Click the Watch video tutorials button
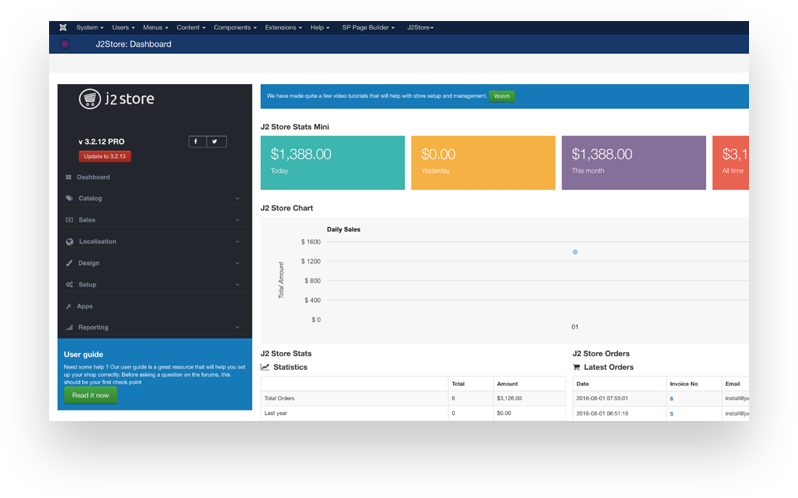 (502, 96)
